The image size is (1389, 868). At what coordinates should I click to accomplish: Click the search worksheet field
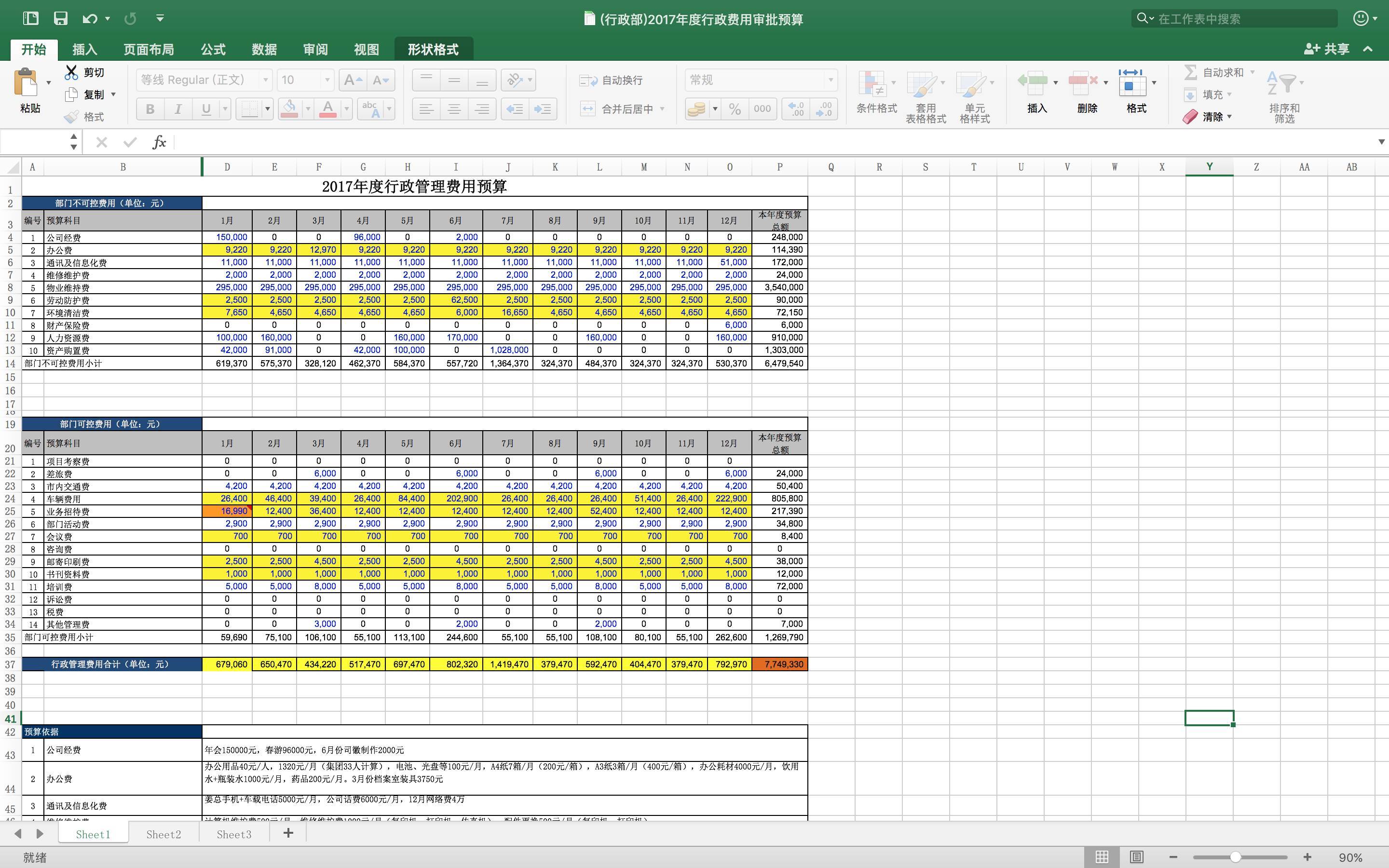[1234, 18]
